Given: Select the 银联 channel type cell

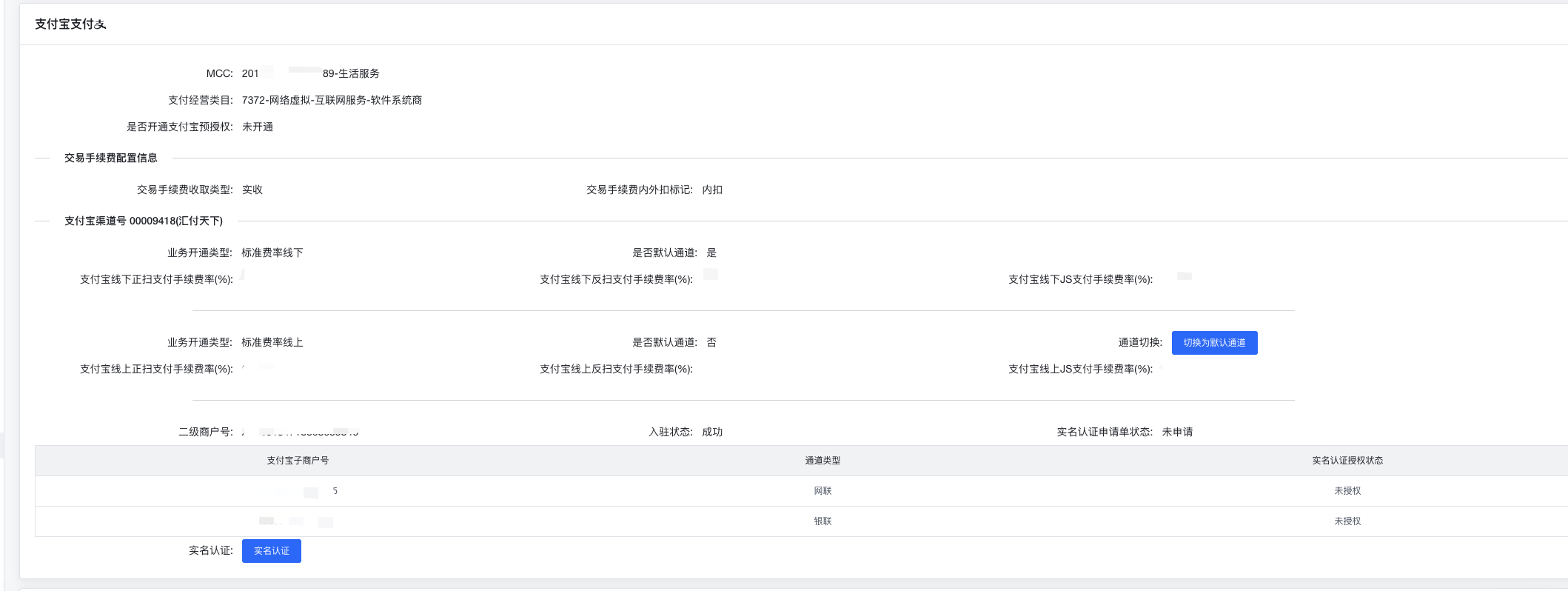Looking at the screenshot, I should point(822,521).
